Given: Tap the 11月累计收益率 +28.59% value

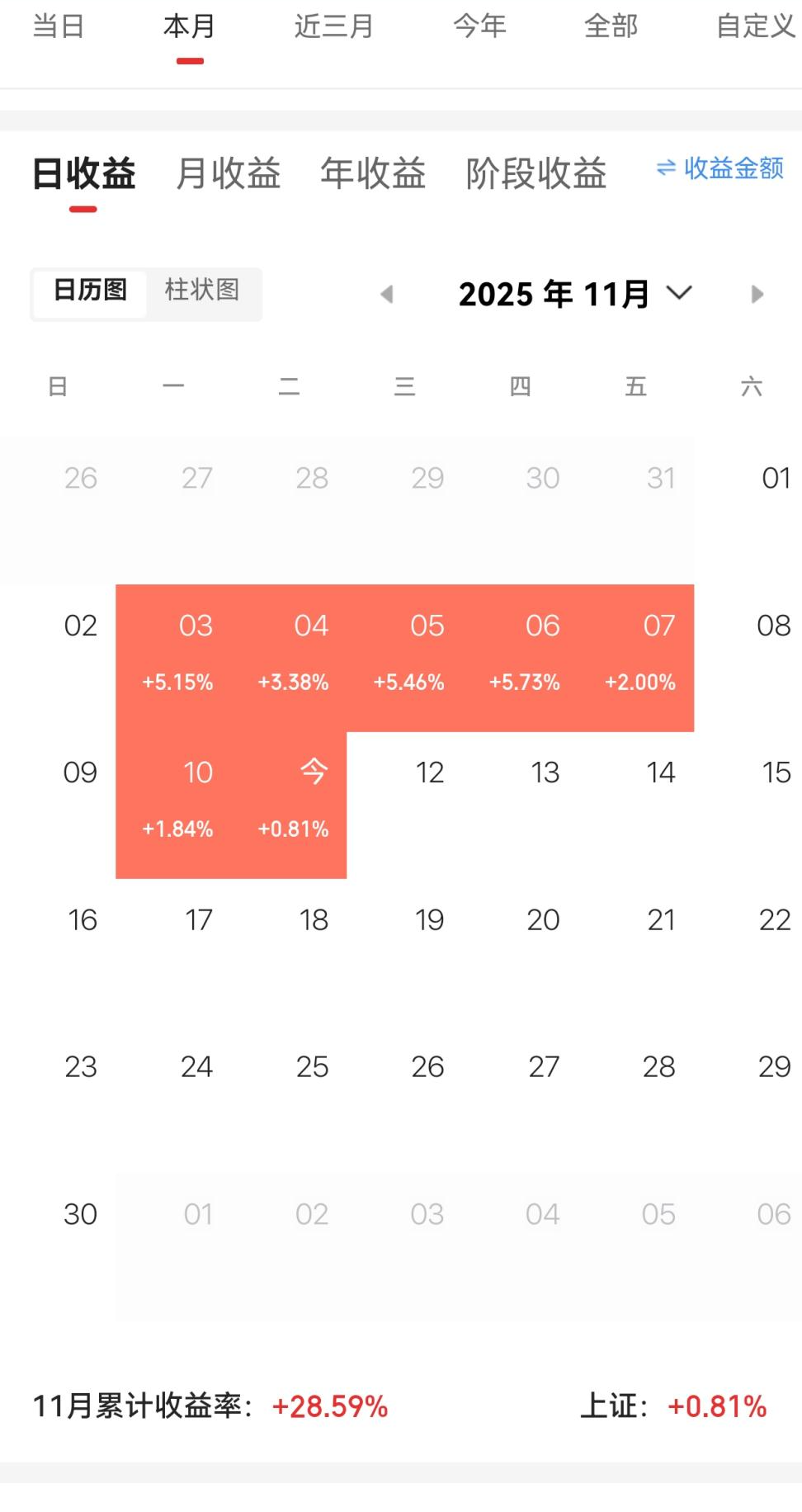Looking at the screenshot, I should point(330,1406).
